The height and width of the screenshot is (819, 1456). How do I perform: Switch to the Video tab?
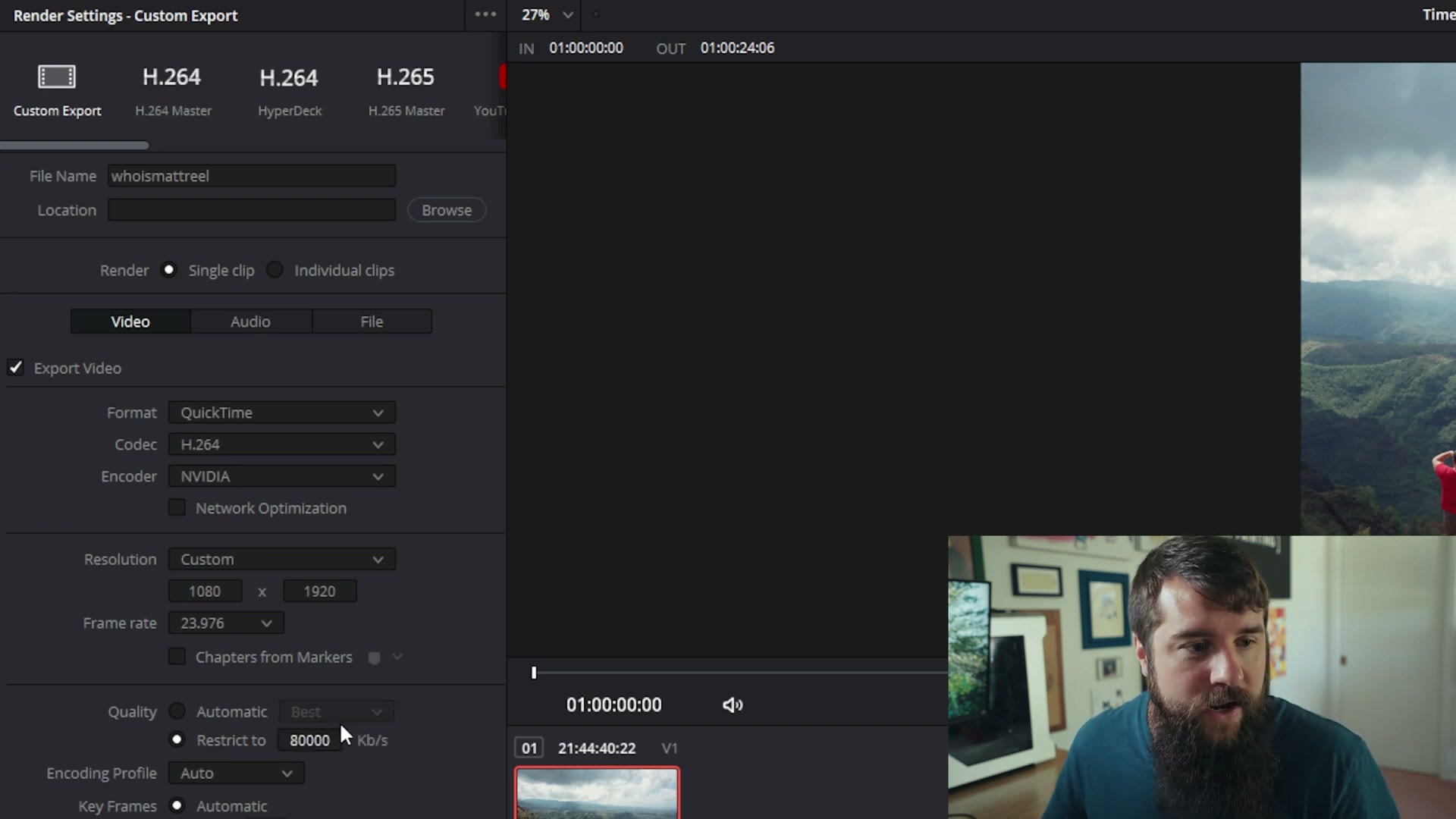tap(130, 322)
